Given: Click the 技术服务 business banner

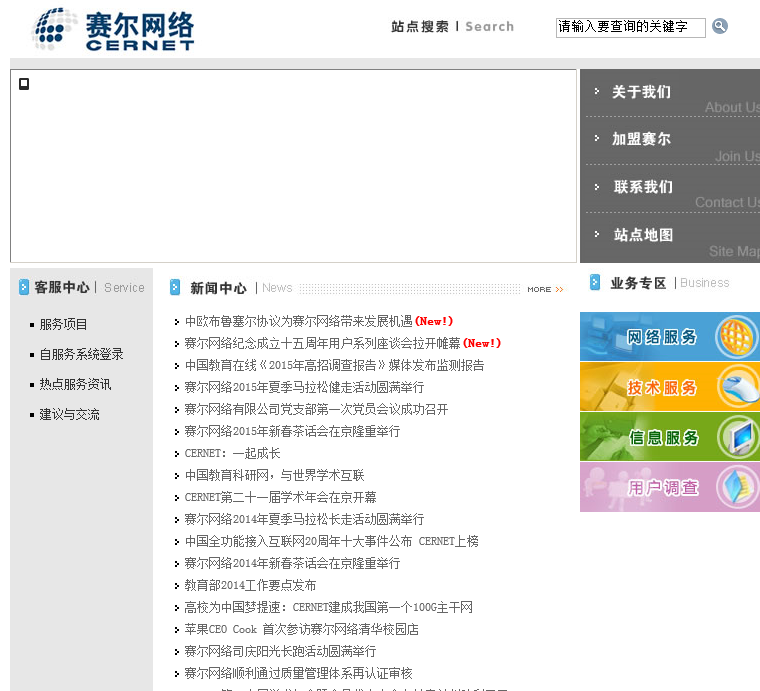Looking at the screenshot, I should point(670,387).
